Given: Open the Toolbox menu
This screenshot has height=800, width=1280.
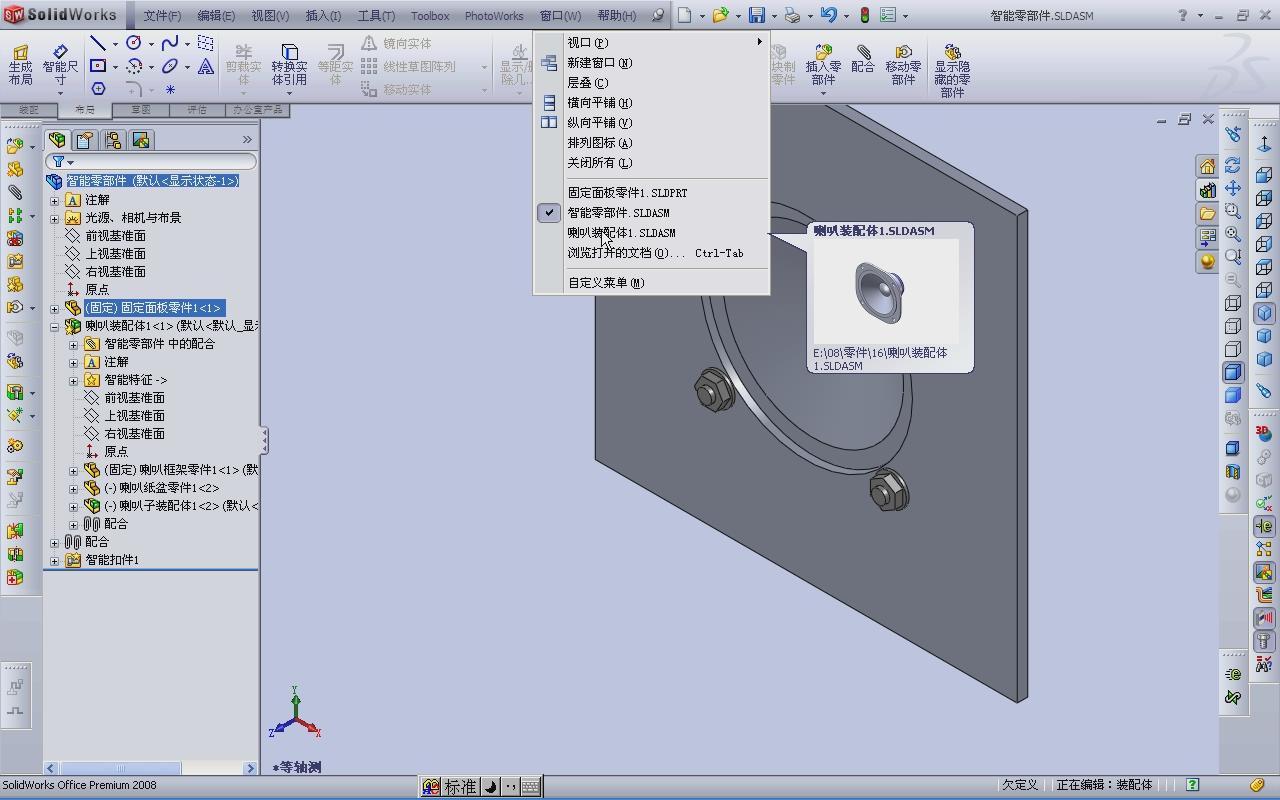Looking at the screenshot, I should (x=430, y=16).
